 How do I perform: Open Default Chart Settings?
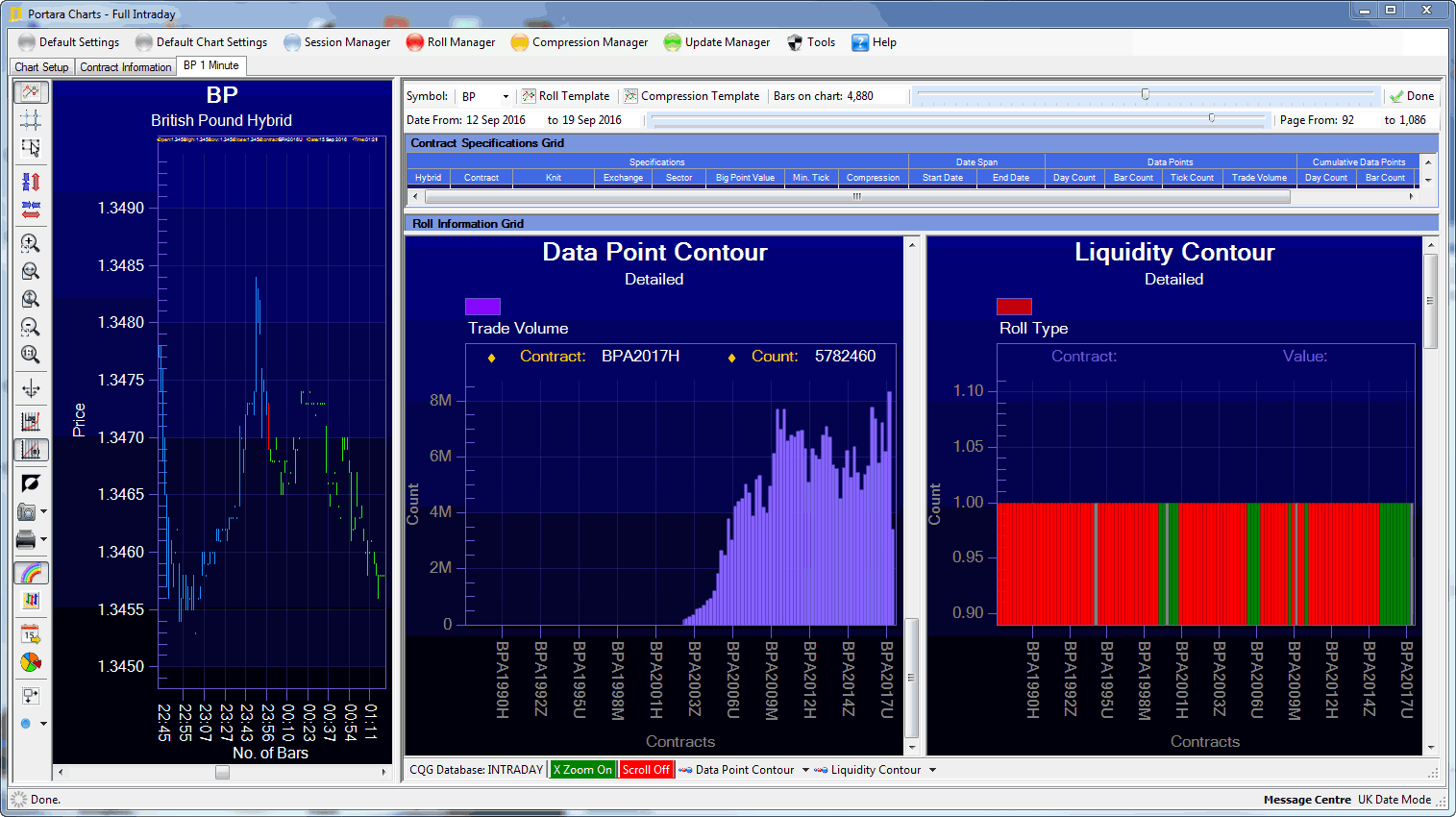(201, 42)
